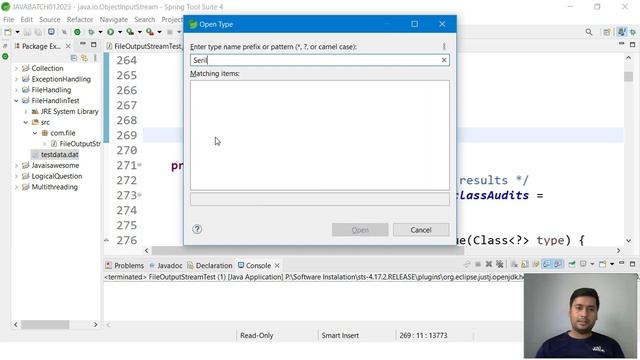Minimize the Package Explorer panel
This screenshot has width=640, height=360.
tap(83, 44)
